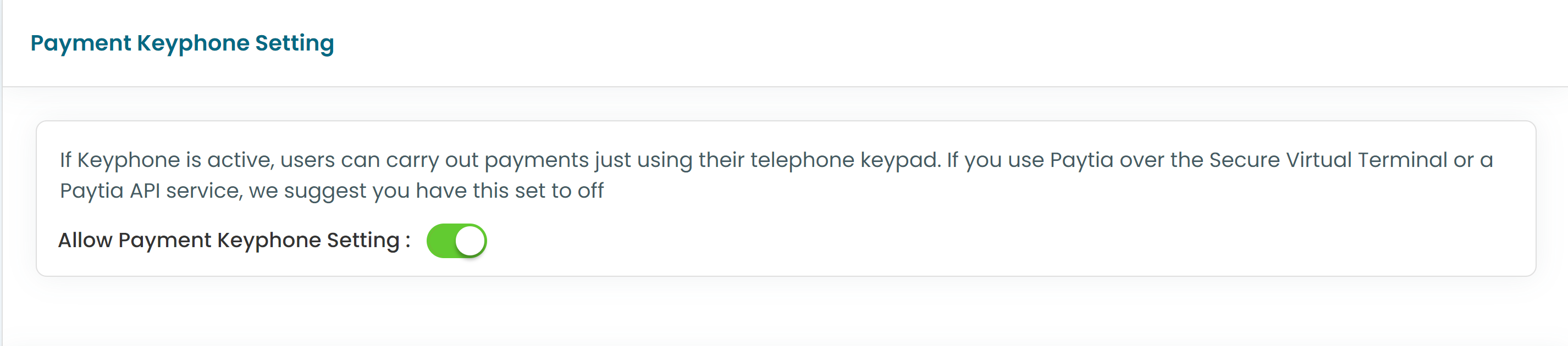Click the white knob of the Keyphone switch

point(470,241)
